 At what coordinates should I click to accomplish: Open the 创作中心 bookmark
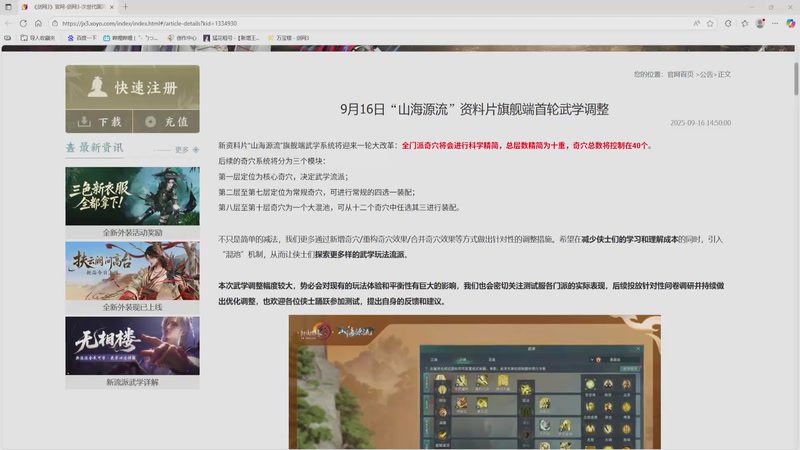(182, 38)
